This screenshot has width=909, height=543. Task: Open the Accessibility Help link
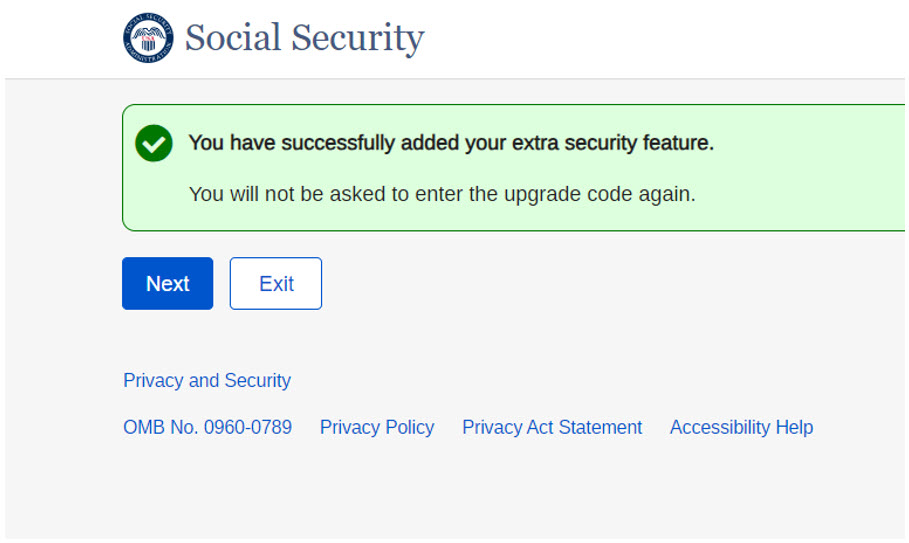[741, 428]
